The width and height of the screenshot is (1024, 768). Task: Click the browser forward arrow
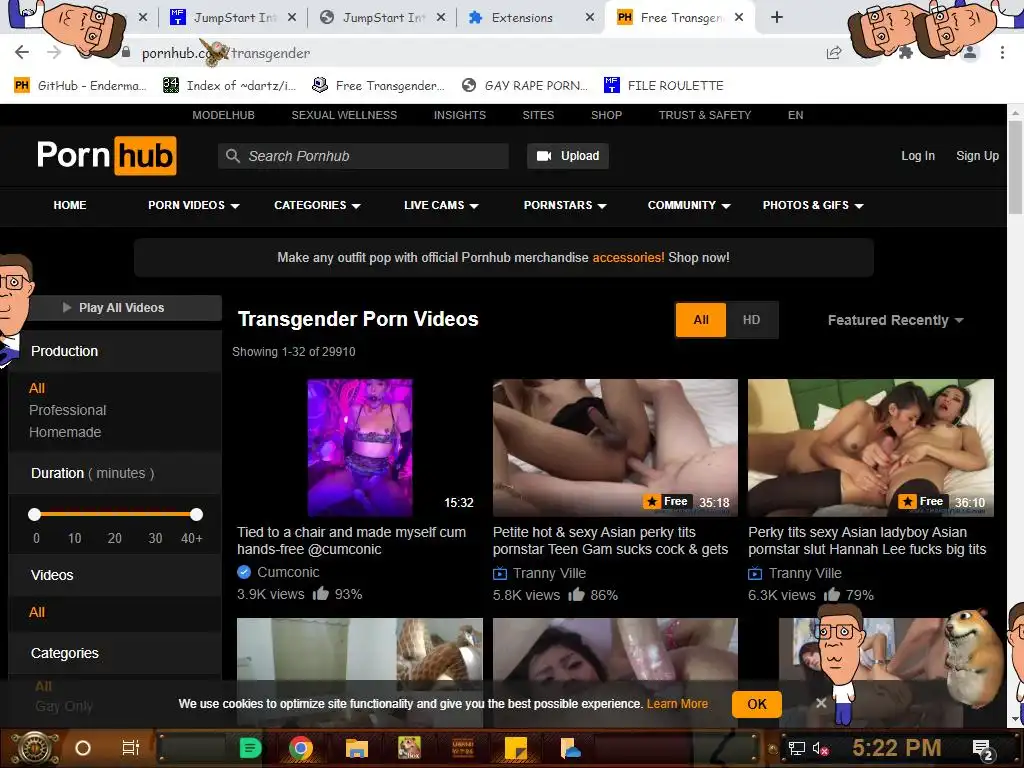(54, 52)
